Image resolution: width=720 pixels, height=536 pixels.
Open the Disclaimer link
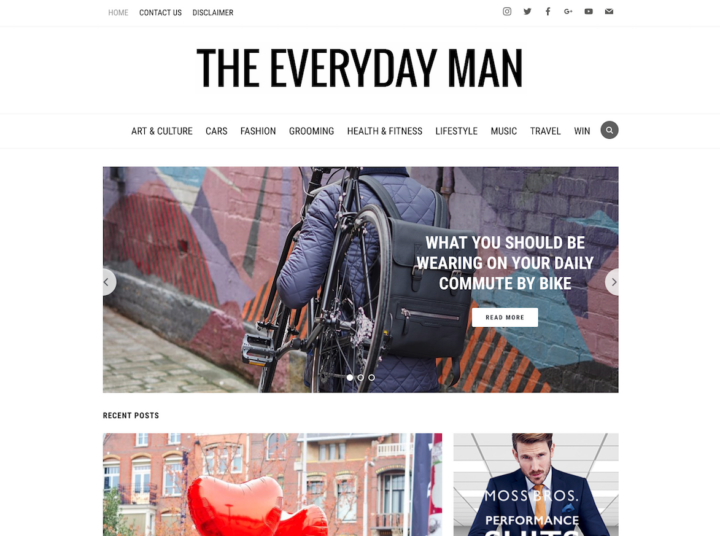213,13
